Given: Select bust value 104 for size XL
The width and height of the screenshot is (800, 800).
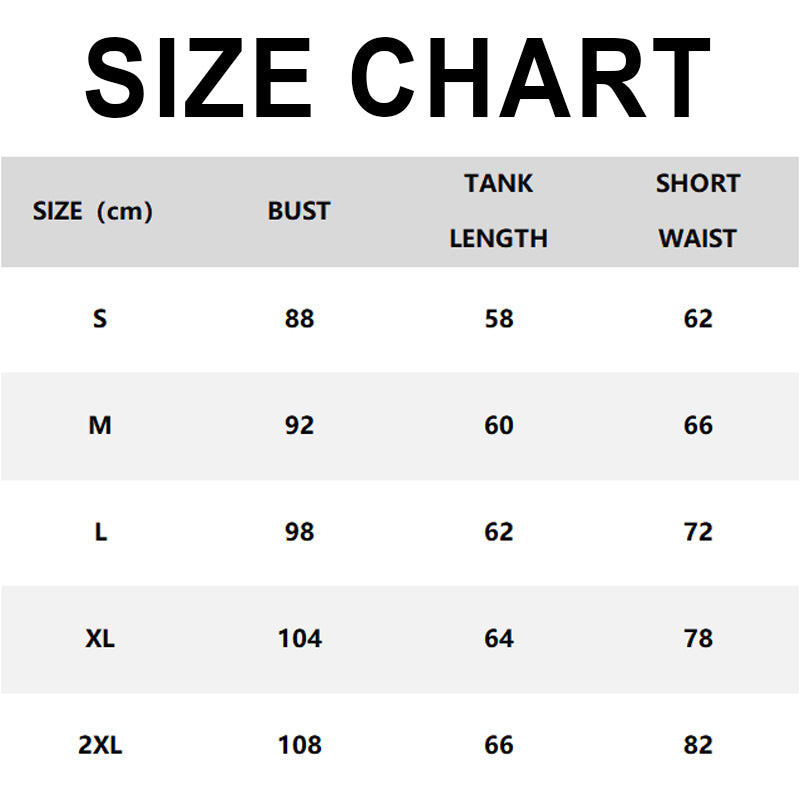Looking at the screenshot, I should coord(300,638).
